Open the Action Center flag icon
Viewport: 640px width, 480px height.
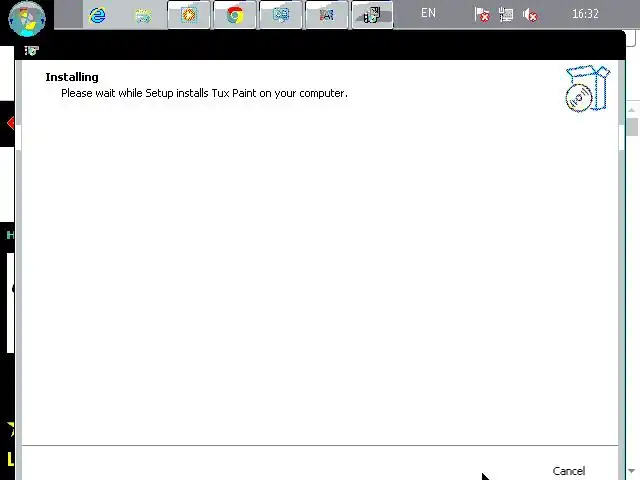point(482,15)
